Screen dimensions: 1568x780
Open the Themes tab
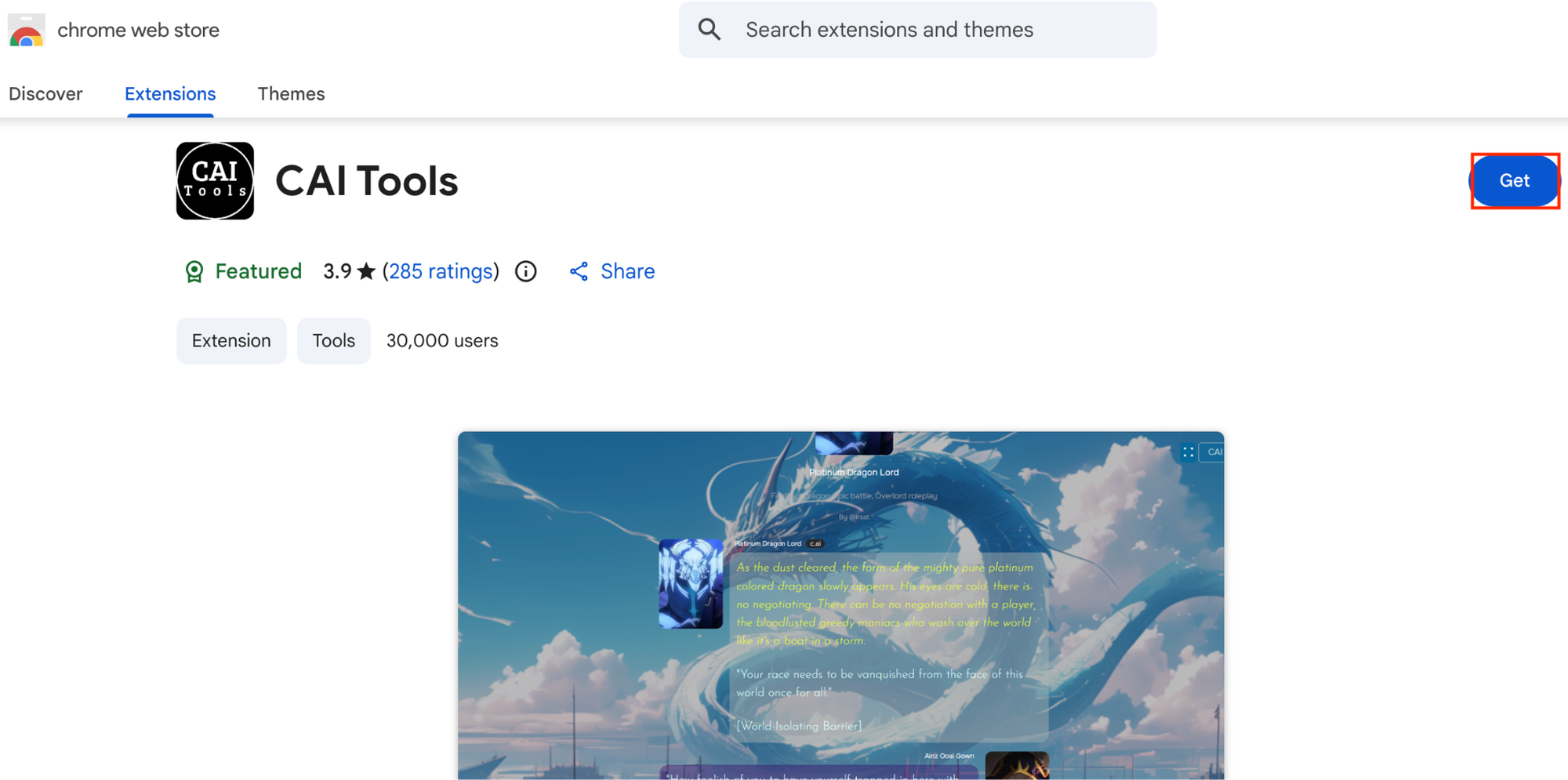point(291,94)
